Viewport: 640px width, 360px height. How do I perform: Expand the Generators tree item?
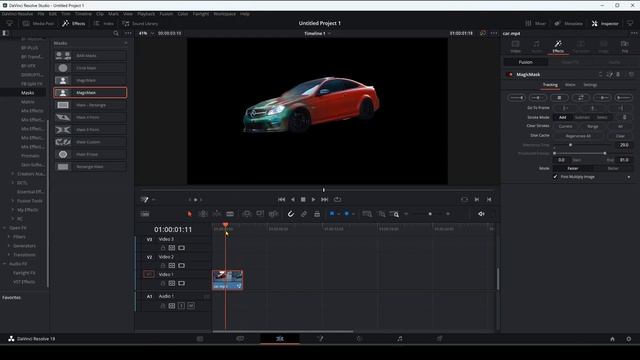click(9, 246)
